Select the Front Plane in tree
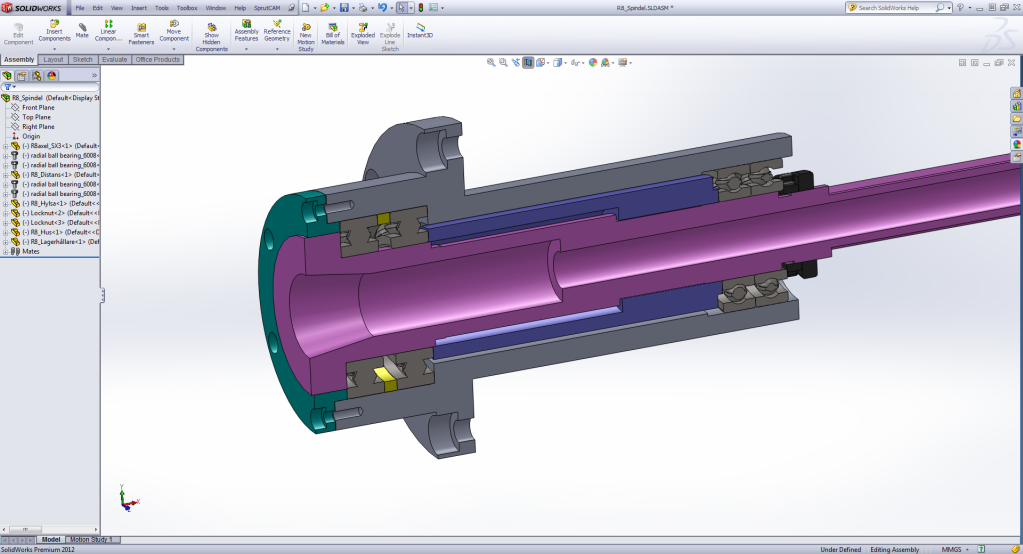 [x=38, y=108]
